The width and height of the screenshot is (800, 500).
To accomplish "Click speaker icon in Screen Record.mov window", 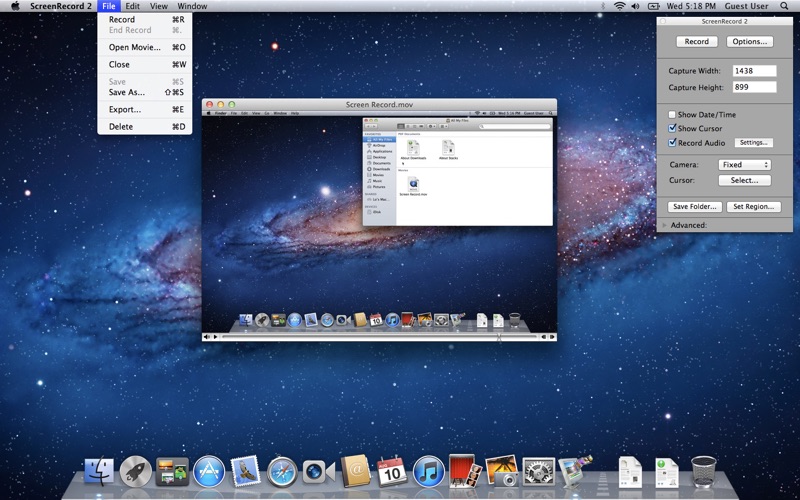I will [x=207, y=337].
